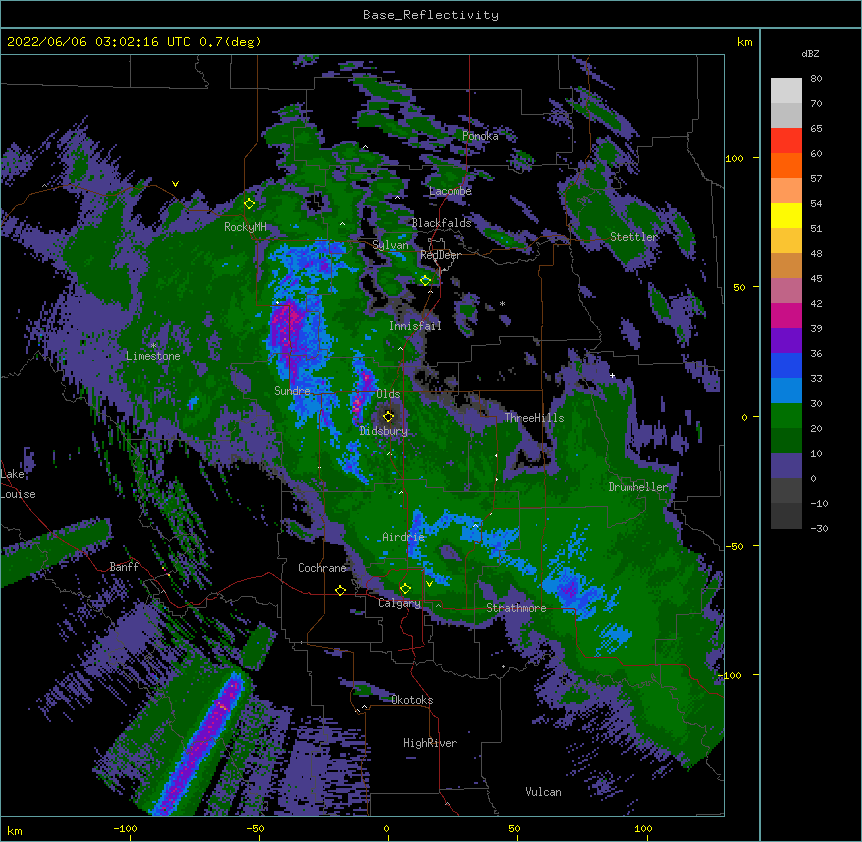Click the yellow station marker below RedDeer
This screenshot has height=842, width=862.
(x=425, y=280)
